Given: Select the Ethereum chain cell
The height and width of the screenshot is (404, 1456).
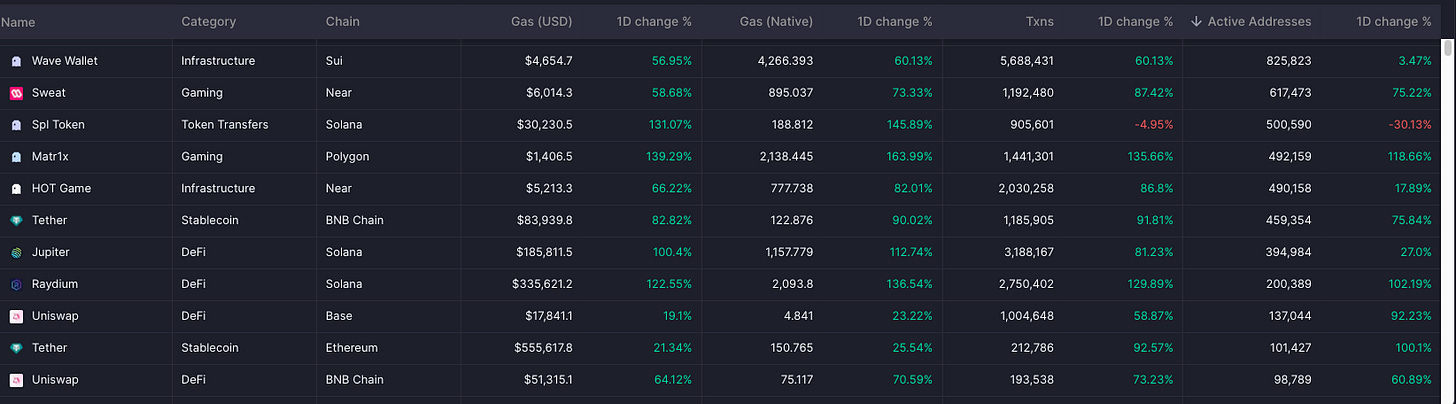Looking at the screenshot, I should [352, 348].
